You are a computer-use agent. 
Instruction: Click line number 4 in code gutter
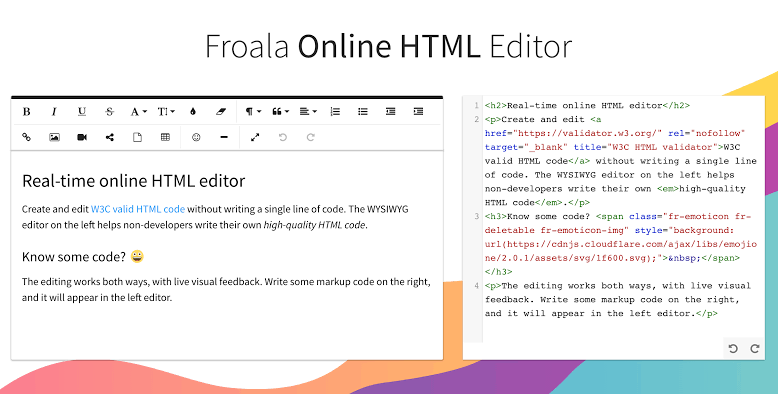click(476, 286)
